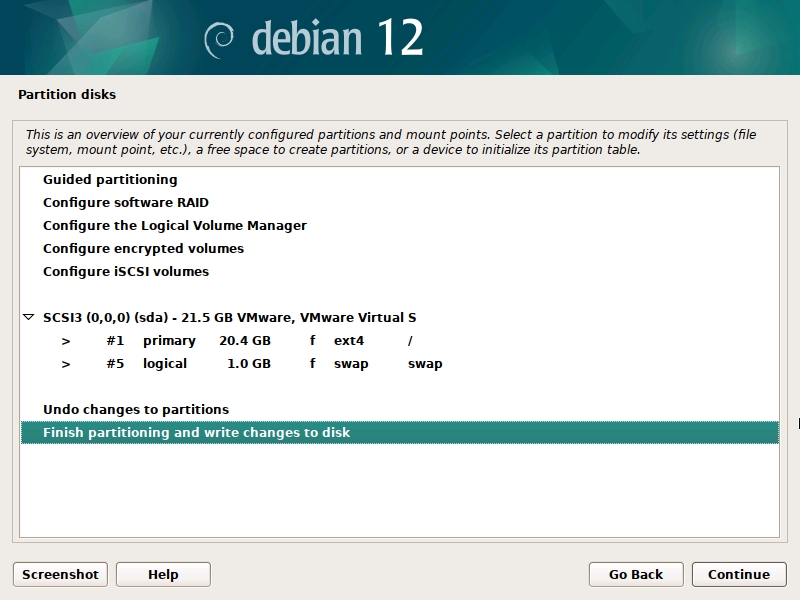800x600 pixels.
Task: Click the format flag 'f' on ext4 partition
Action: pos(312,341)
